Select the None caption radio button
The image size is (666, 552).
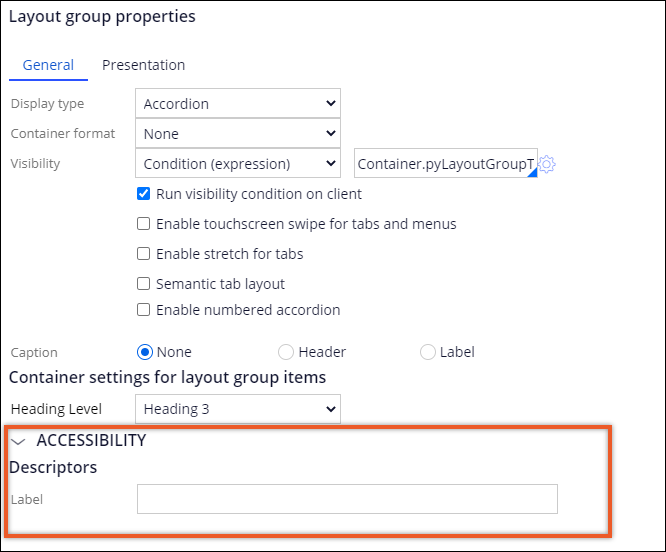tap(144, 352)
